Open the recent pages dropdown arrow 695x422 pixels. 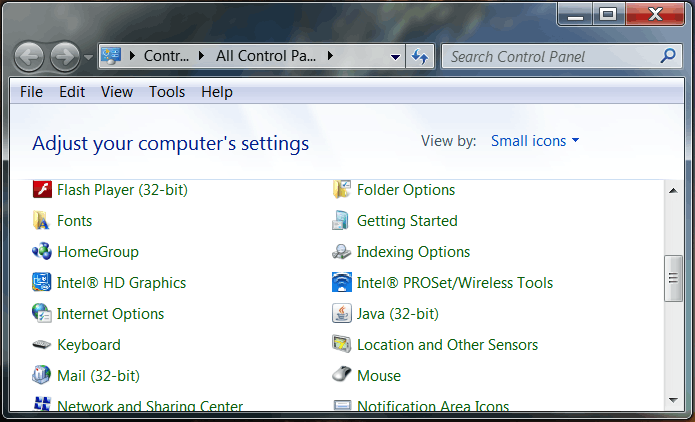[88, 57]
